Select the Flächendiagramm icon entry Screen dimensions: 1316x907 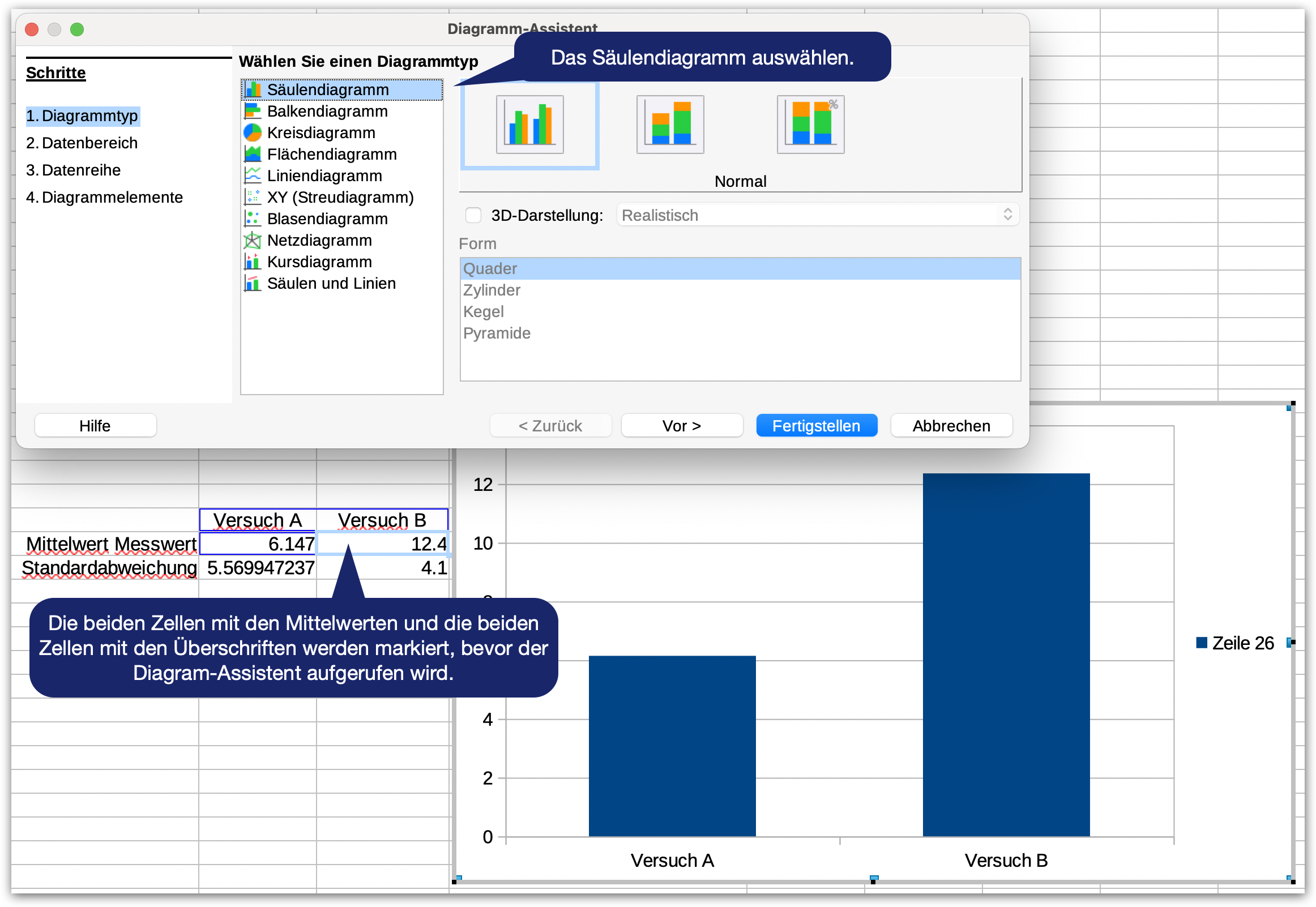tap(253, 154)
